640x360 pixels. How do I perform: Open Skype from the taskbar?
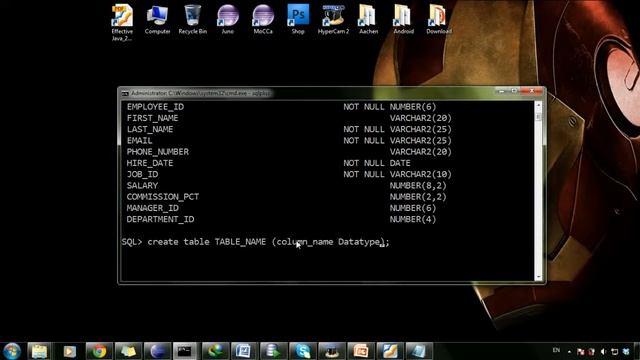coord(302,351)
